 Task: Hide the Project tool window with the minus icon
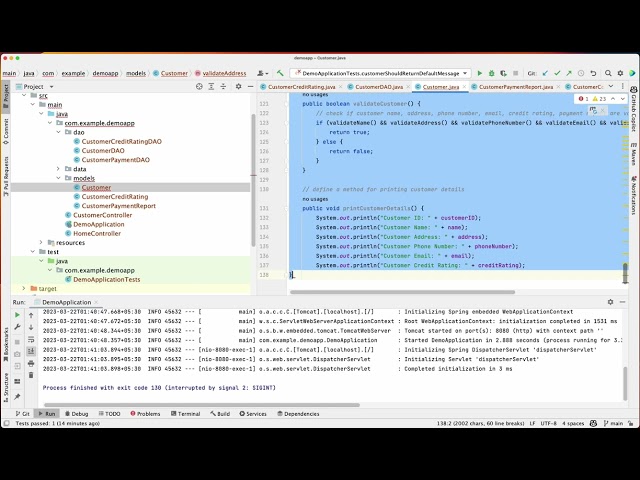click(250, 87)
